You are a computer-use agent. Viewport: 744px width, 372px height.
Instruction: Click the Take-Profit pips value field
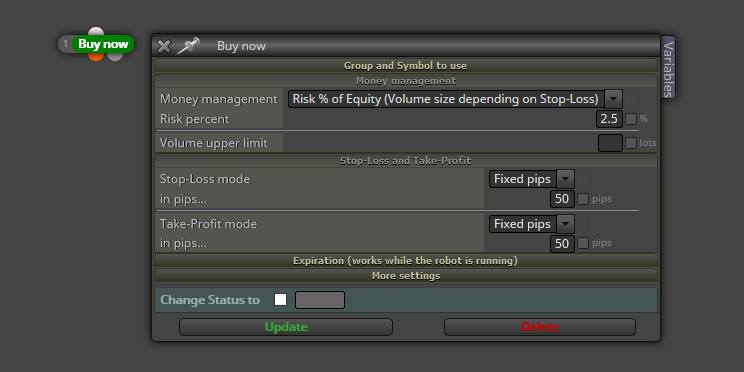click(x=562, y=243)
